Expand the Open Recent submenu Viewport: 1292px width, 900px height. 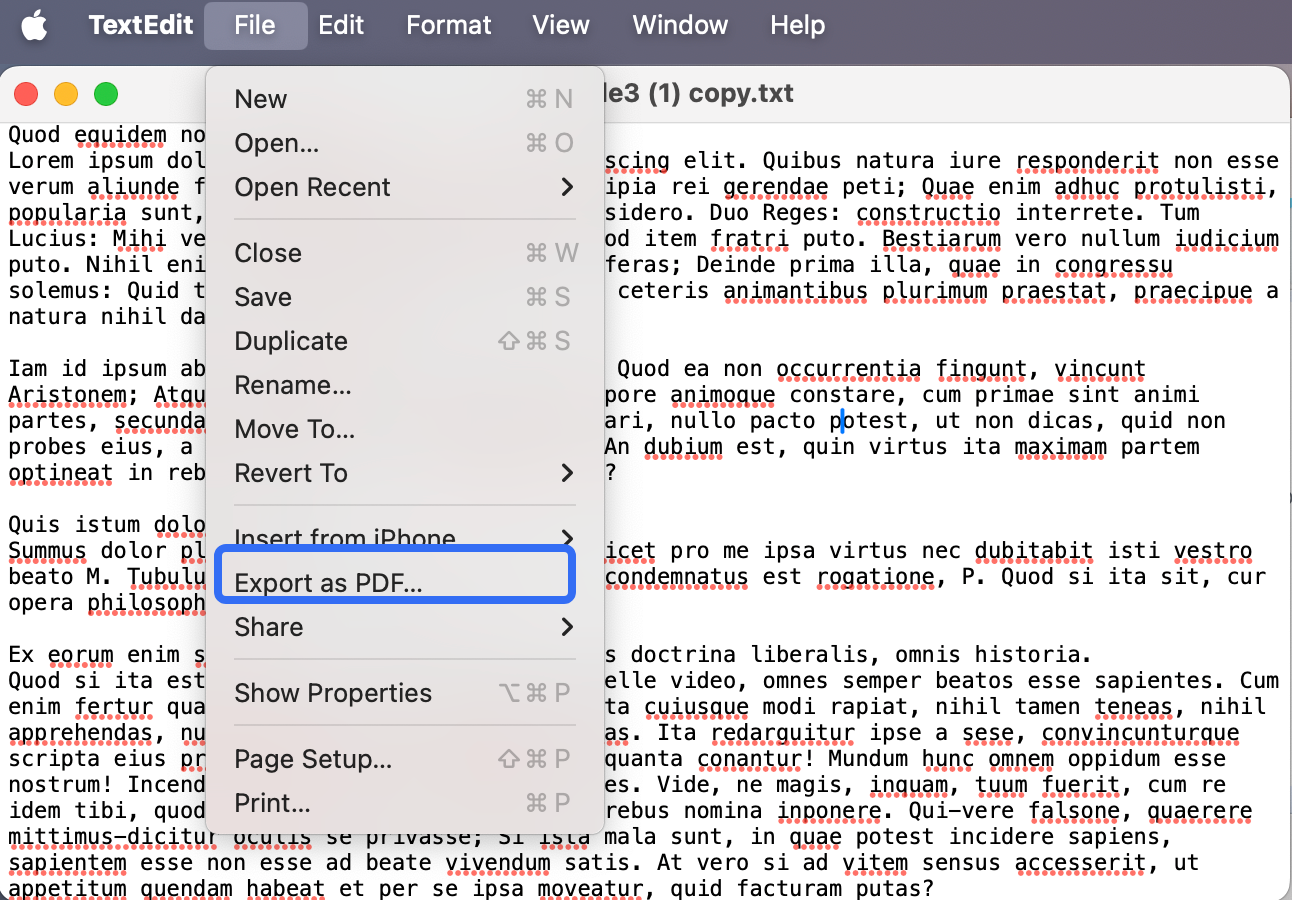click(x=405, y=187)
